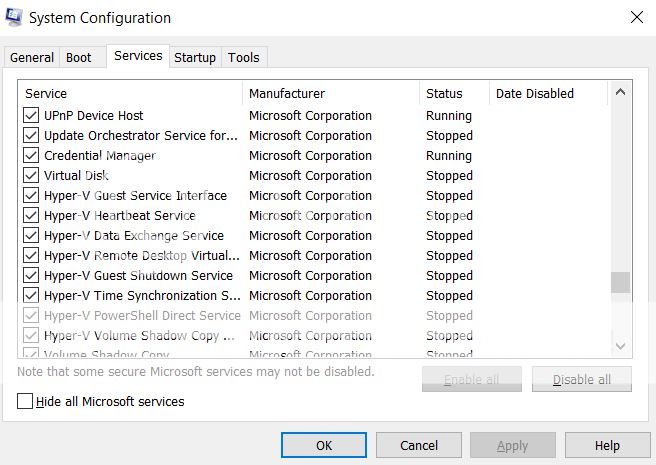Click the System Configuration title bar icon
This screenshot has height=465, width=656.
coord(14,18)
